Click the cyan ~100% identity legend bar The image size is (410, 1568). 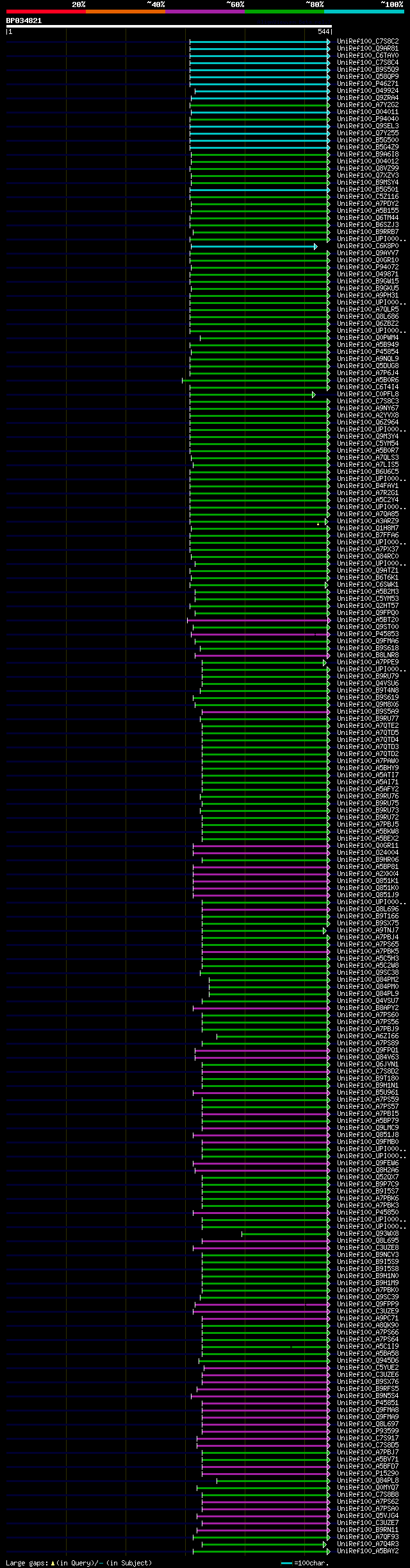[364, 12]
